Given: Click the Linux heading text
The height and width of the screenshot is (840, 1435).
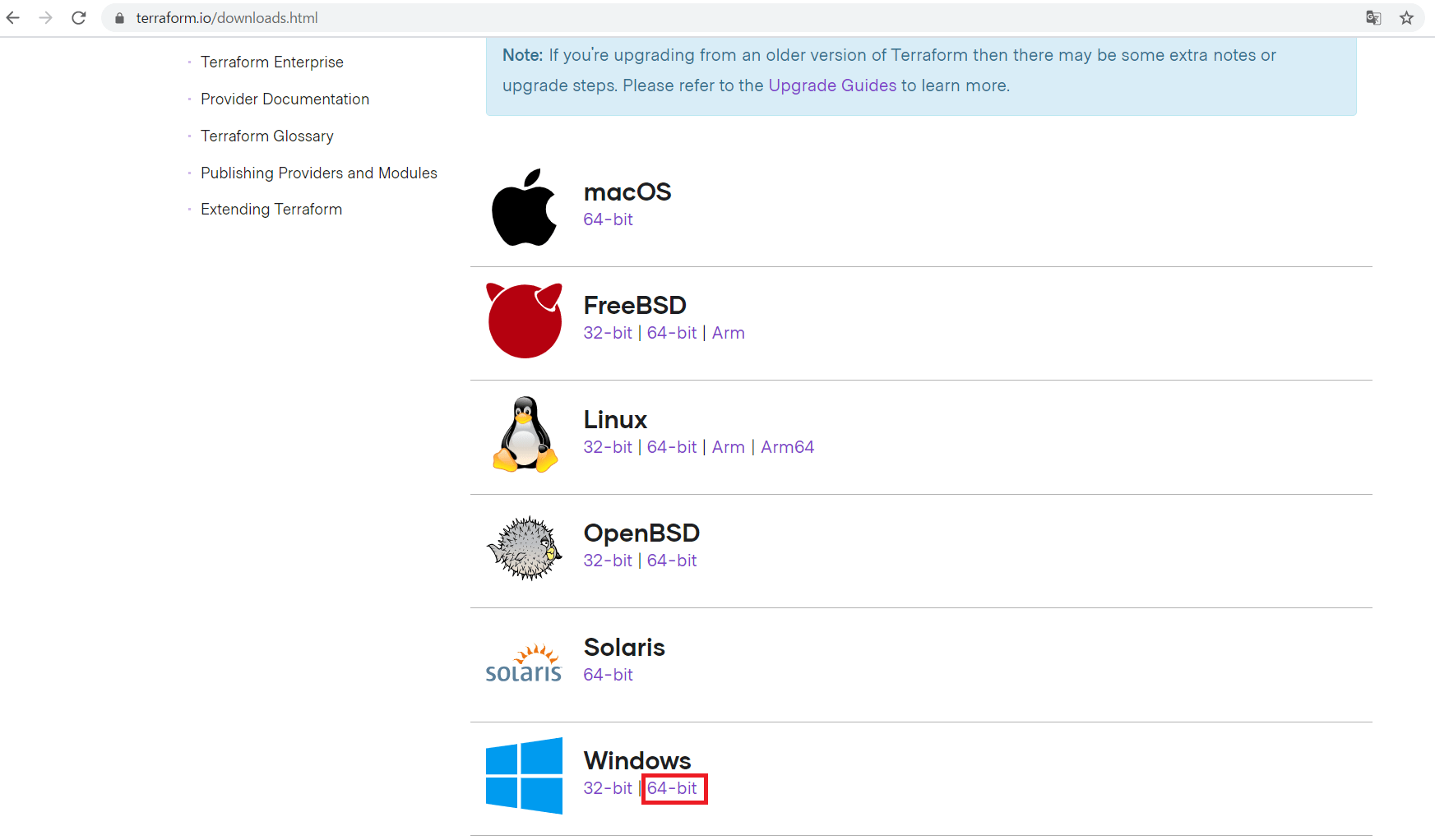Looking at the screenshot, I should pos(615,420).
